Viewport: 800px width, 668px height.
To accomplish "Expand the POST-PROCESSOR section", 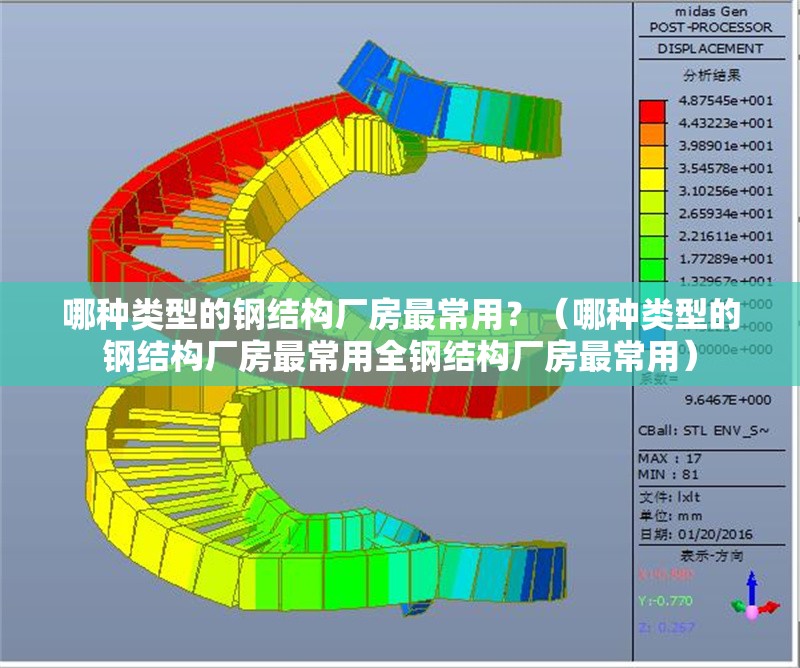I will [712, 26].
